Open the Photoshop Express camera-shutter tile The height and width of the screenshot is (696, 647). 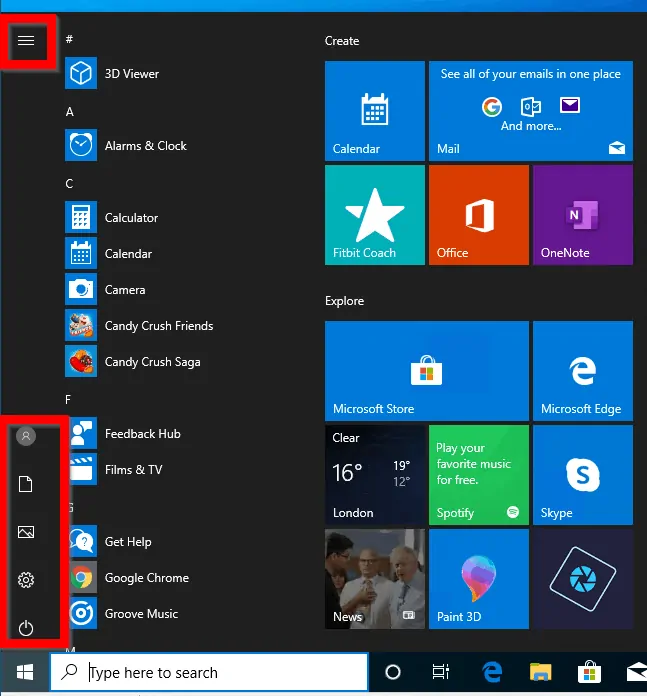[583, 579]
